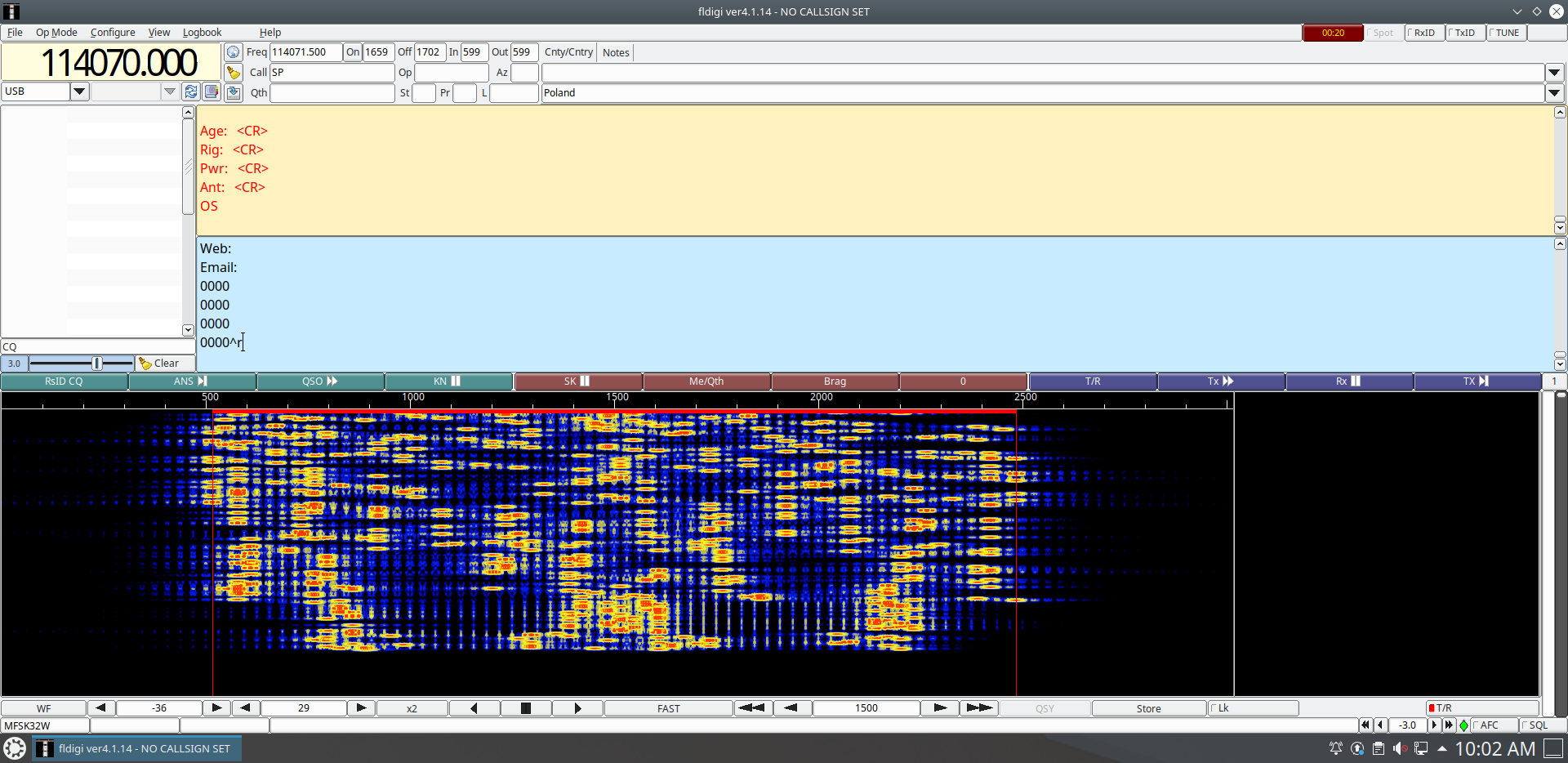Open the hidden system tray icons arrow

tap(1442, 748)
